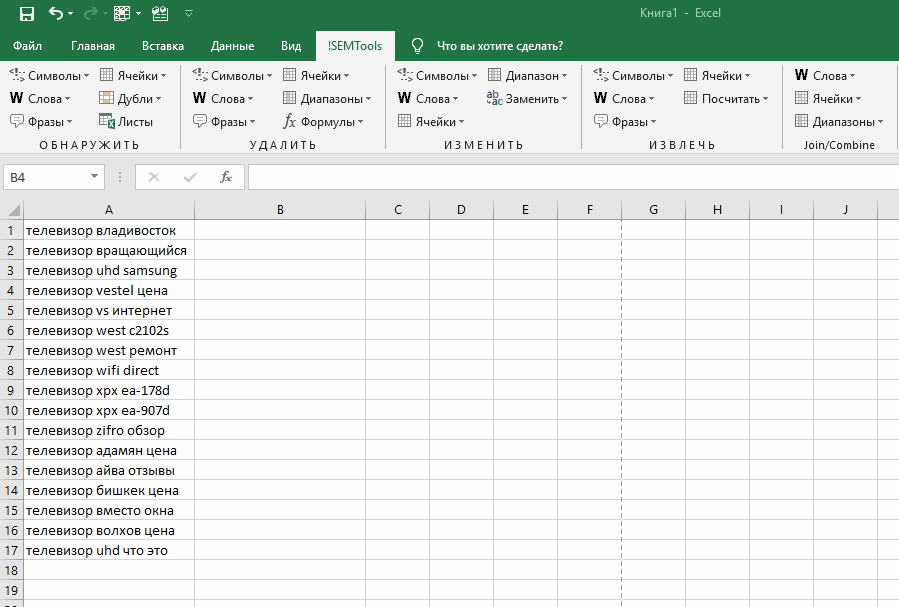Open the Дубли duplicates menu

130,99
